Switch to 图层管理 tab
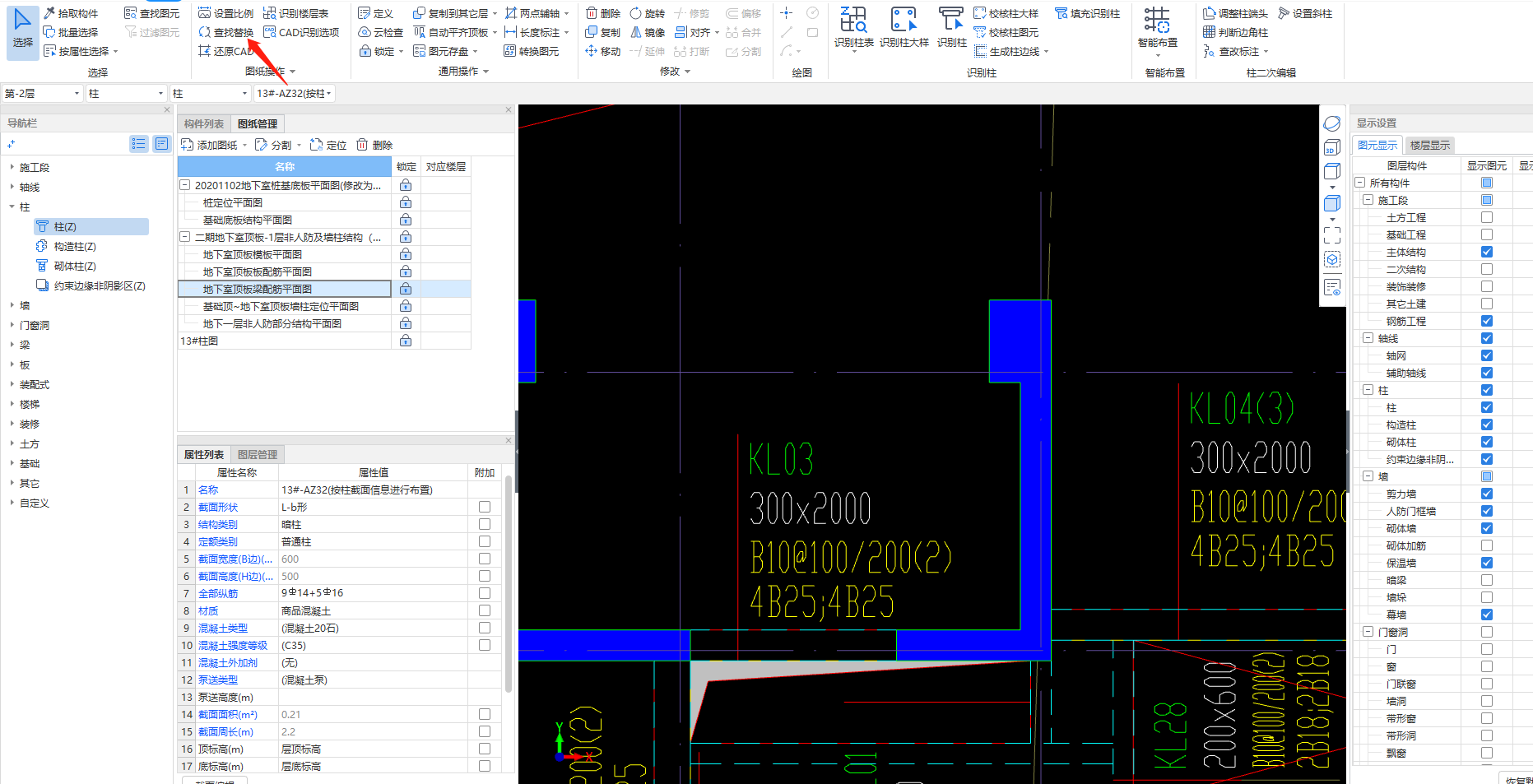1533x784 pixels. pyautogui.click(x=258, y=455)
